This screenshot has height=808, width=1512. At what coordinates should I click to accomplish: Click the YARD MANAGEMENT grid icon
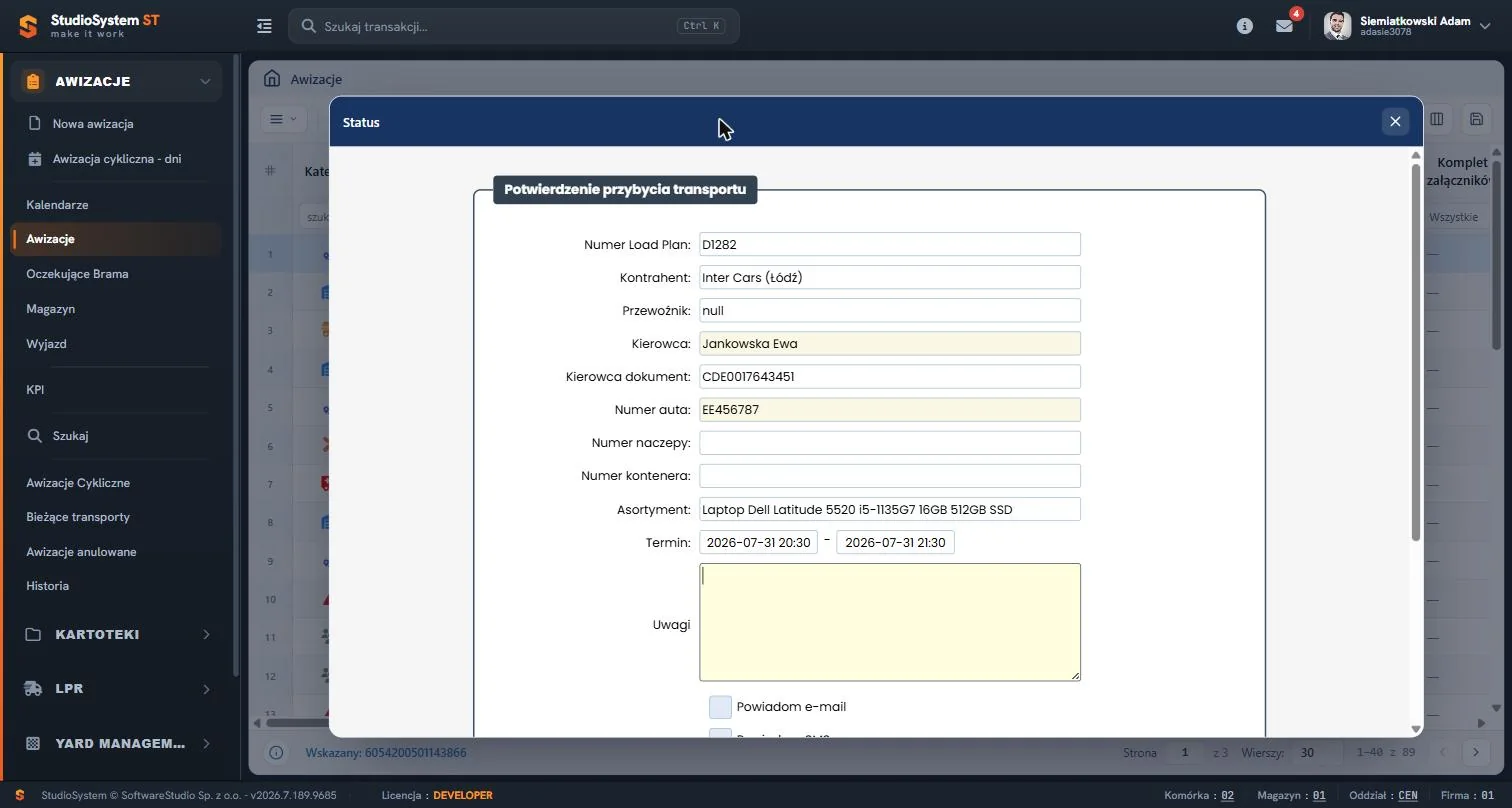tap(33, 743)
